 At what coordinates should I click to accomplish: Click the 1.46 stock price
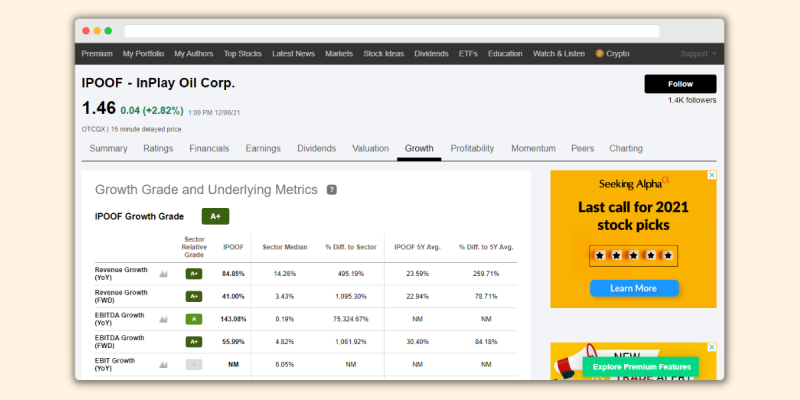99,108
